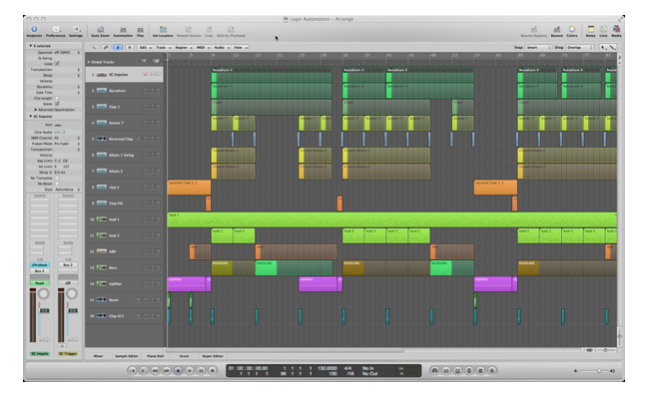Open the Track local menu

(x=163, y=48)
